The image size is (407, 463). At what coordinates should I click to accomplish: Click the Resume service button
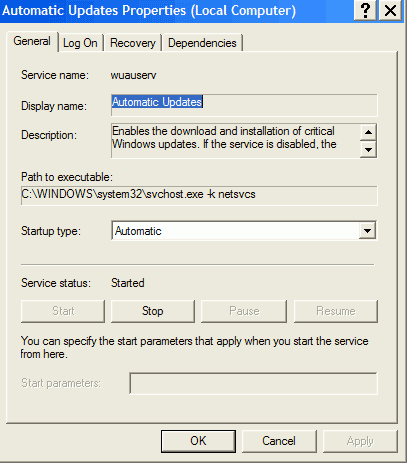pos(336,311)
